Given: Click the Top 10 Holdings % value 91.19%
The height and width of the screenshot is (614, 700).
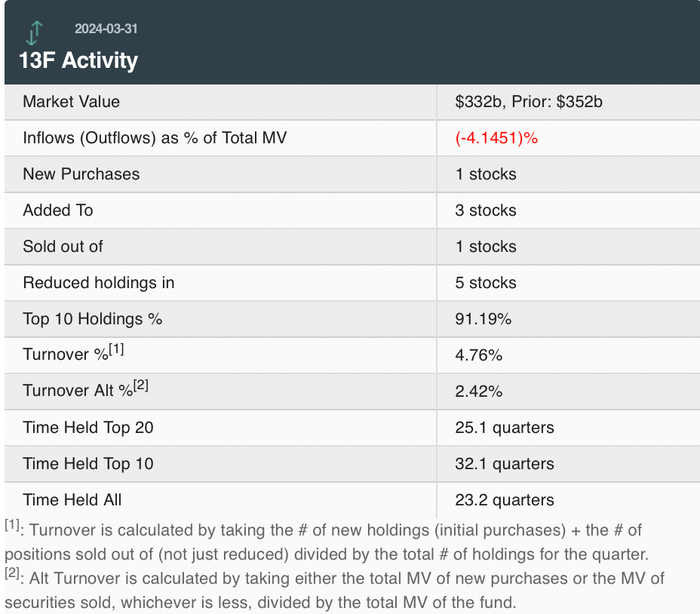Looking at the screenshot, I should point(483,319).
